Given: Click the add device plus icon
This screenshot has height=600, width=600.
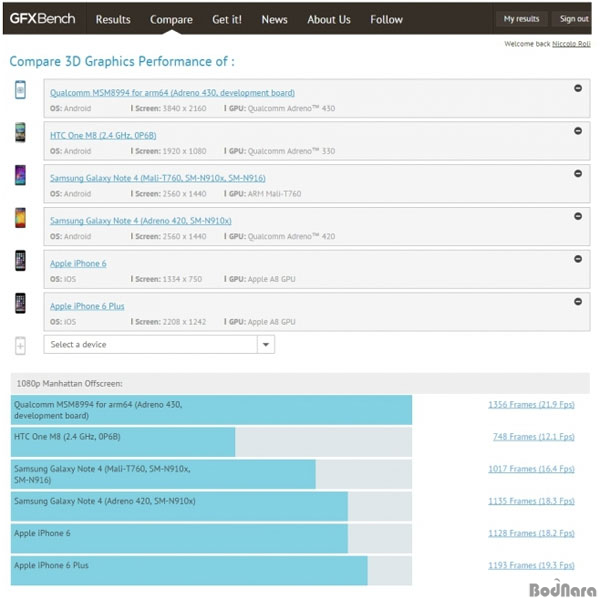Looking at the screenshot, I should pos(20,346).
